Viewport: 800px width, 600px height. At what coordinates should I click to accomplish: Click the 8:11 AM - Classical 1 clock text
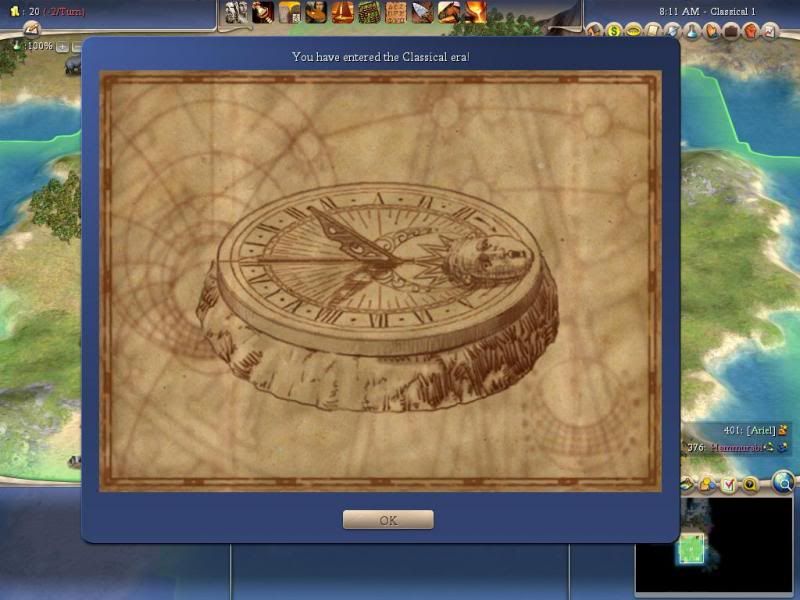coord(707,11)
